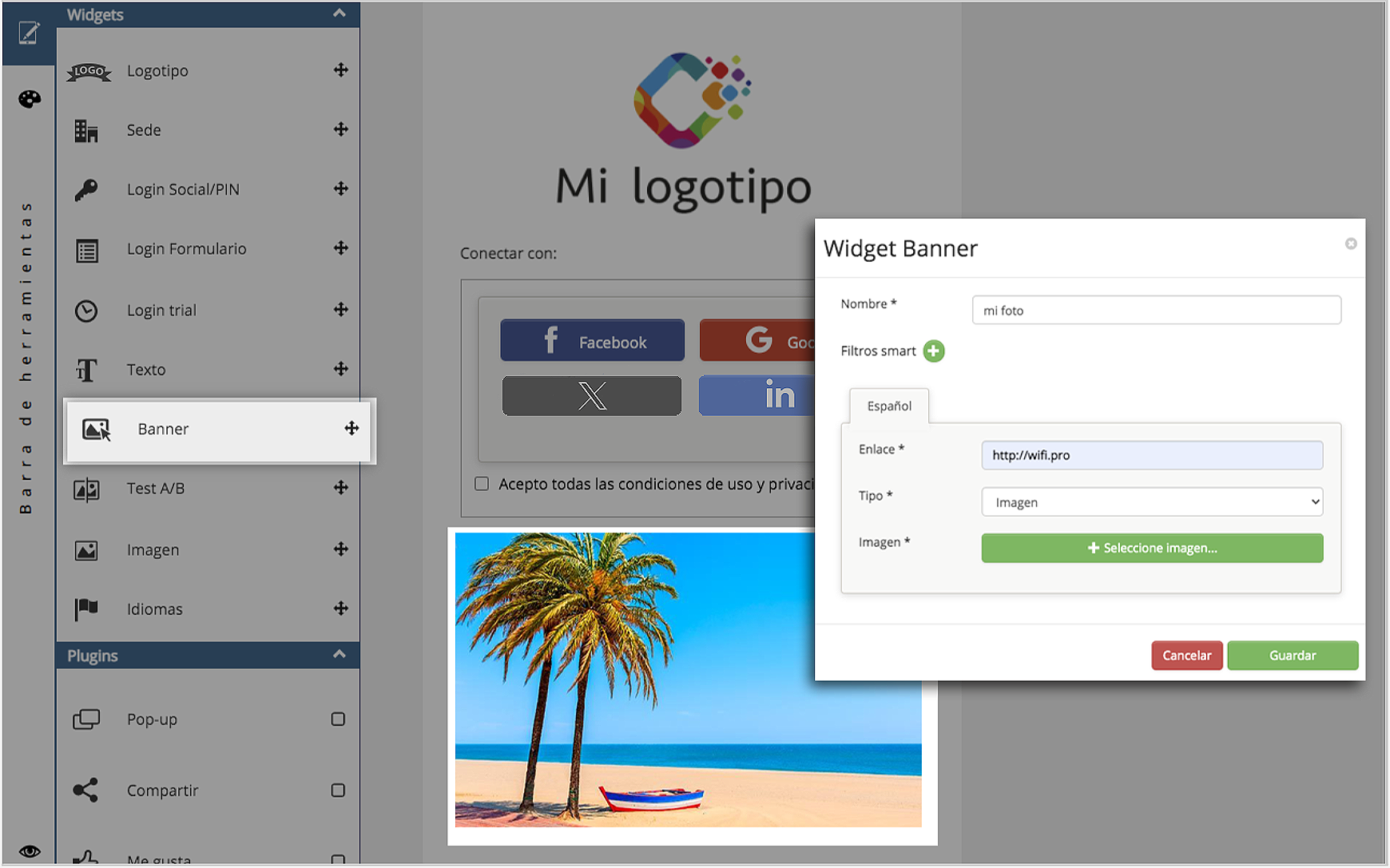
Task: Toggle the eye preview icon
Action: 30,851
